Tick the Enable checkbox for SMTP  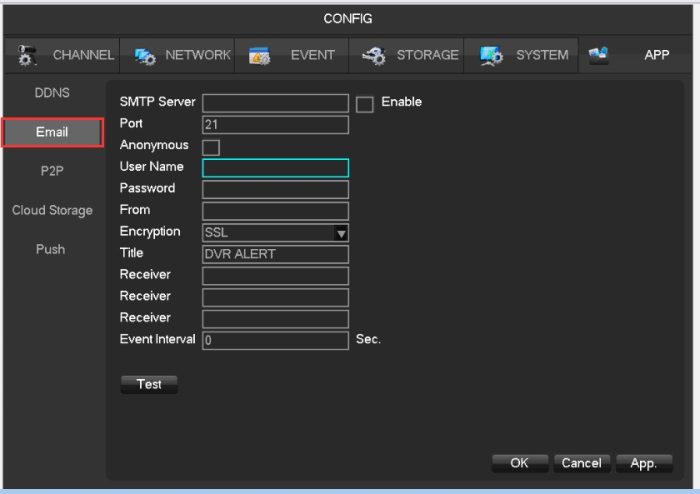click(365, 104)
